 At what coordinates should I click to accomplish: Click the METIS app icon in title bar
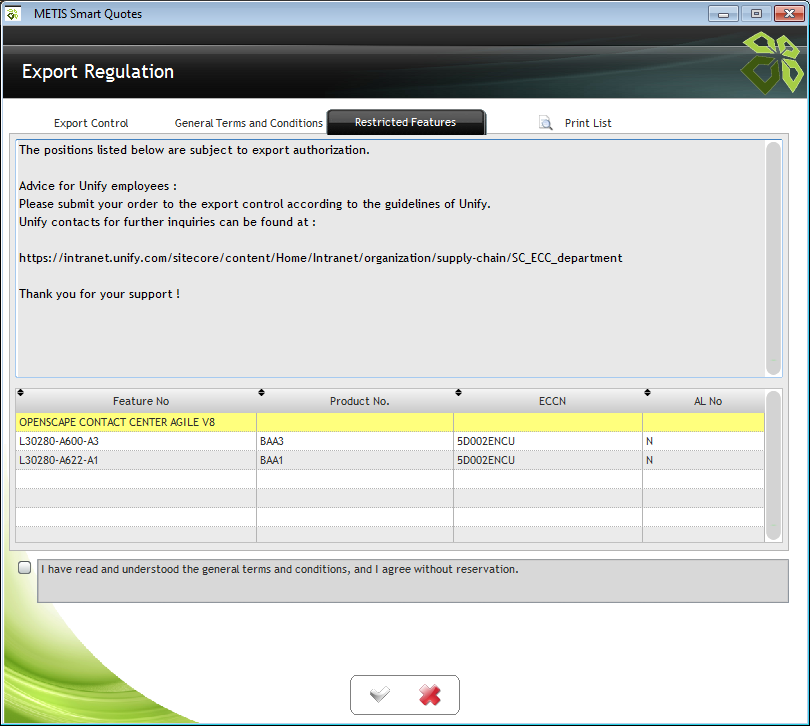pyautogui.click(x=13, y=14)
